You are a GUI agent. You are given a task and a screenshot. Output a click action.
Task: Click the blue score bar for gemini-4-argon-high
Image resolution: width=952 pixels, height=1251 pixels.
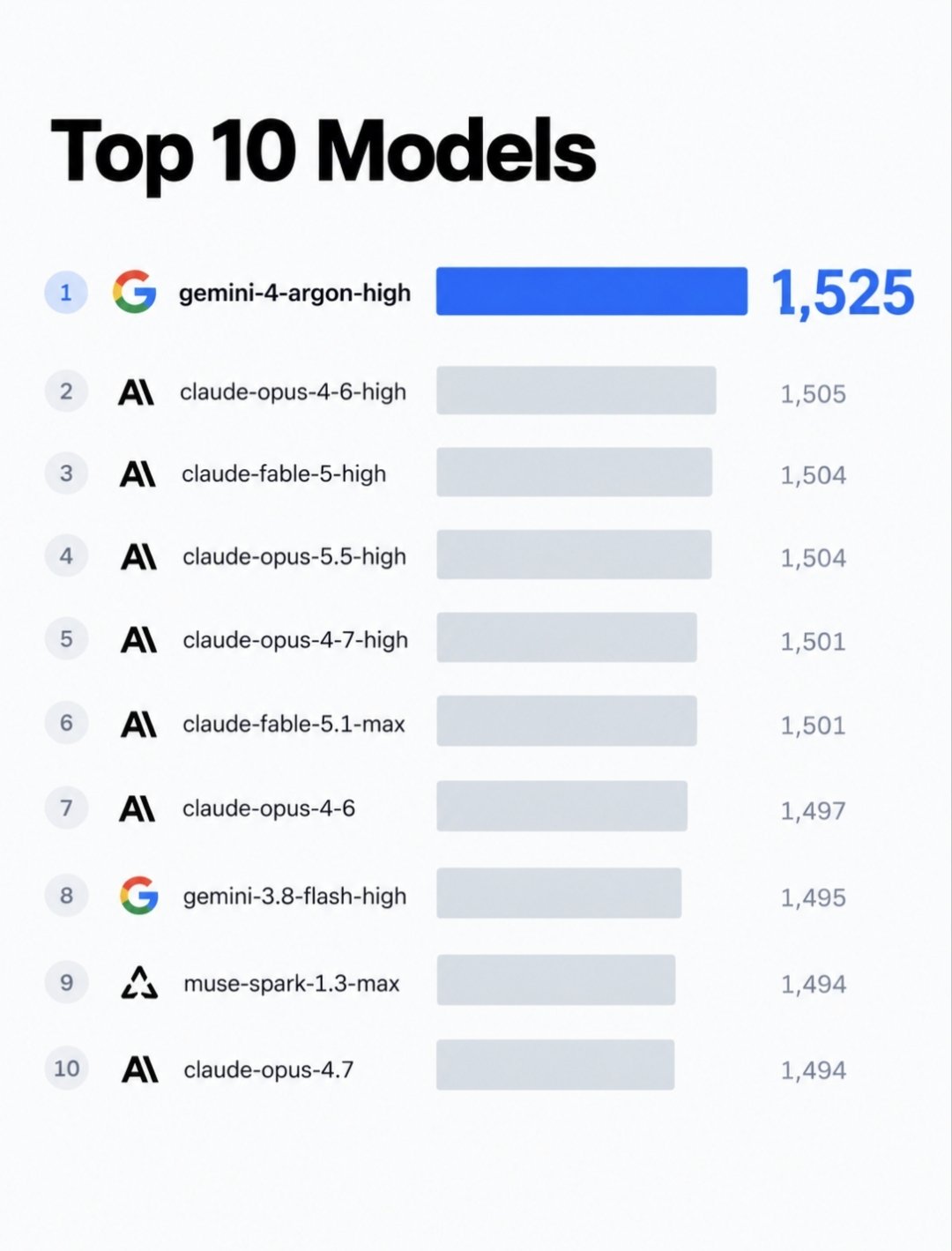[591, 291]
